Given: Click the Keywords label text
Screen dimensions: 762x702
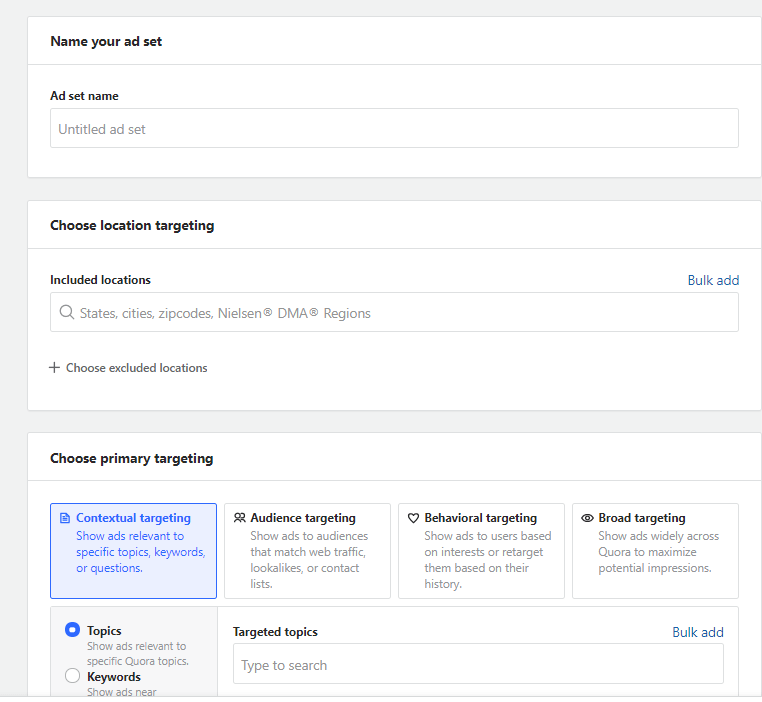Looking at the screenshot, I should (114, 677).
